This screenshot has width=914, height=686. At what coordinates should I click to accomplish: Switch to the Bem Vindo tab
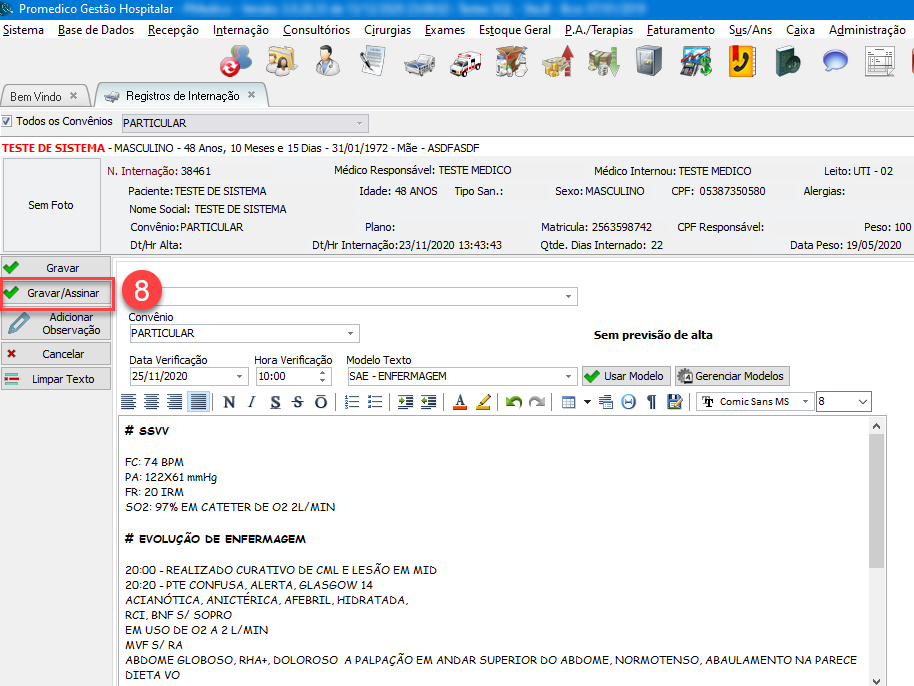pyautogui.click(x=36, y=96)
